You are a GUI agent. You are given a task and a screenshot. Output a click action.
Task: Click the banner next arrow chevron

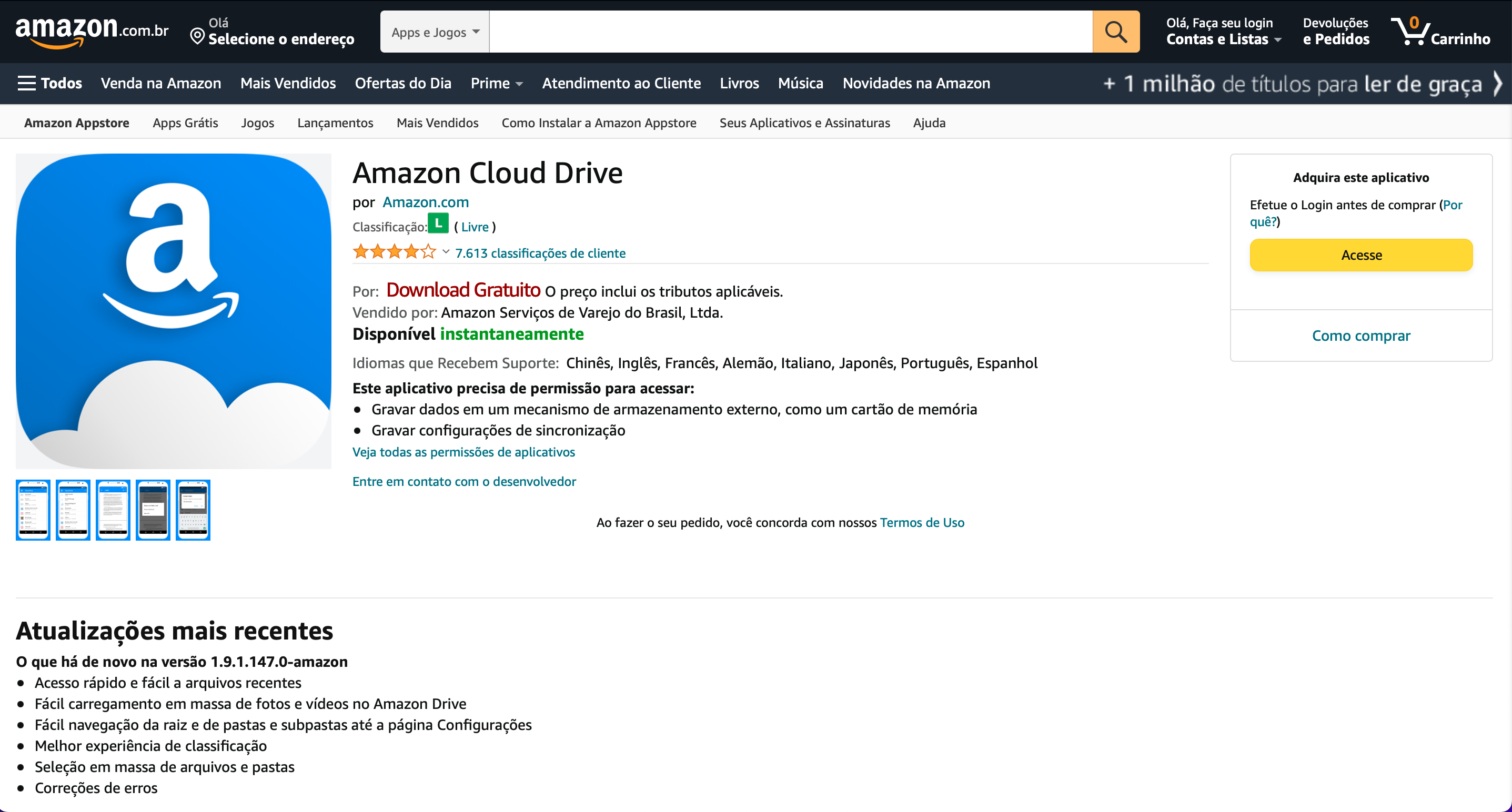[1498, 83]
